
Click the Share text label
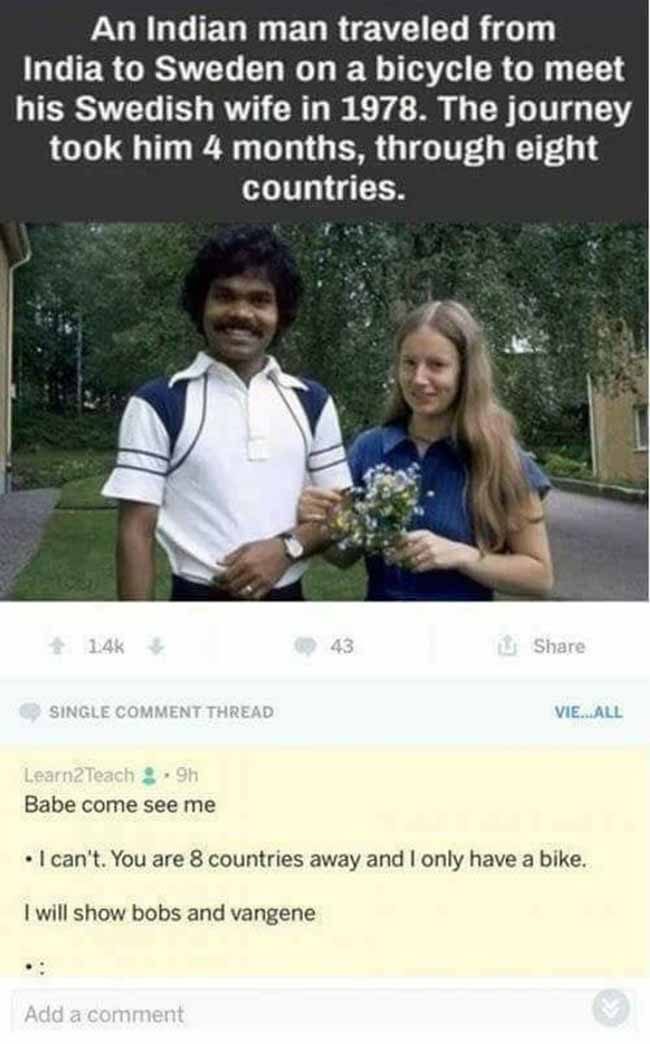pyautogui.click(x=559, y=646)
